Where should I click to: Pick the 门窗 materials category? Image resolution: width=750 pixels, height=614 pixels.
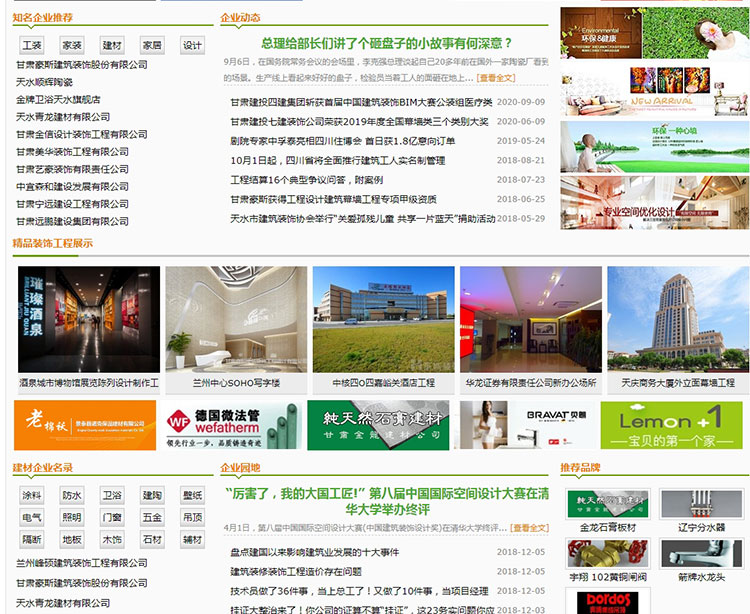click(x=112, y=517)
